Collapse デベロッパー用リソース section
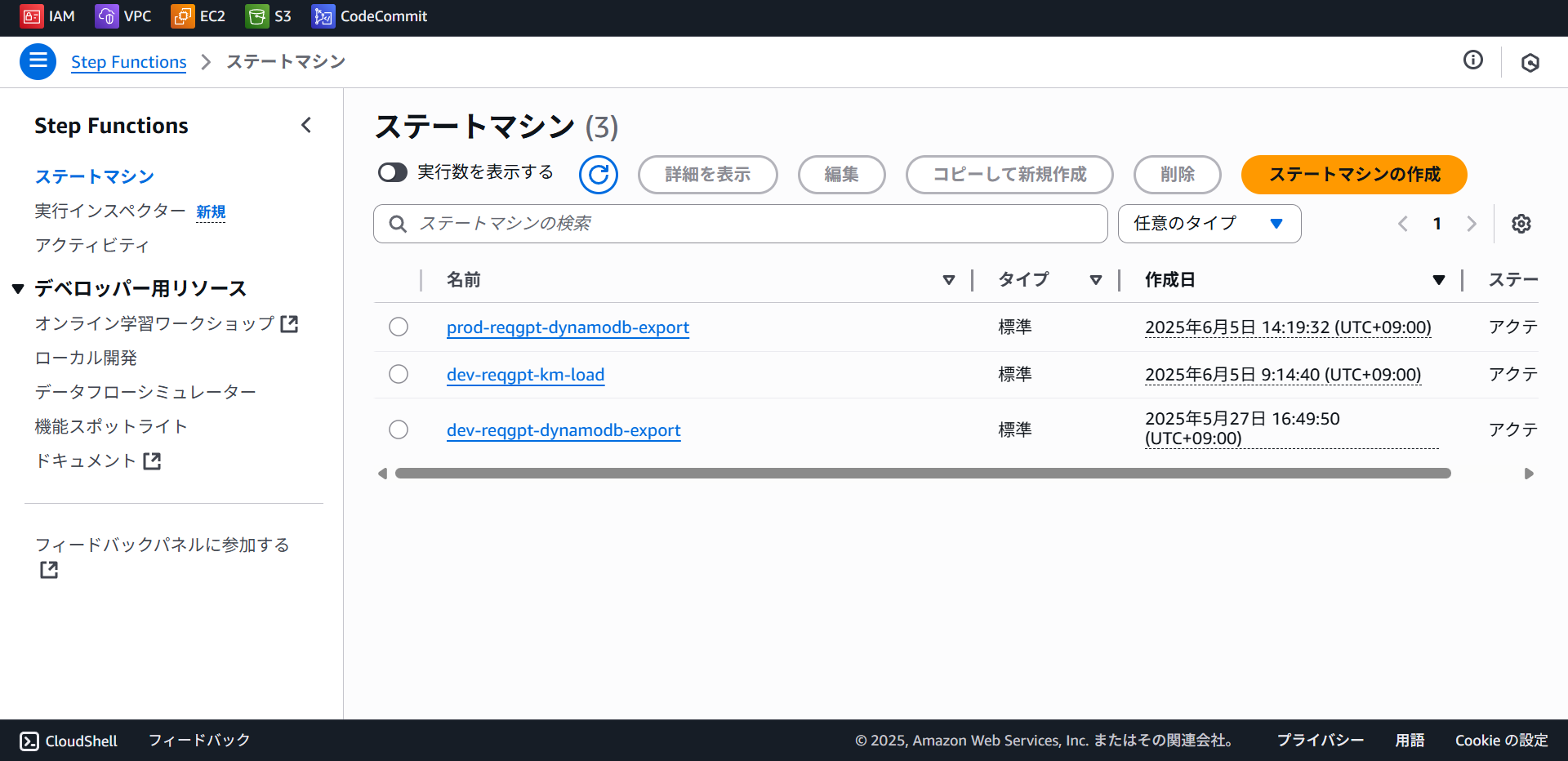The width and height of the screenshot is (1568, 761). point(18,289)
